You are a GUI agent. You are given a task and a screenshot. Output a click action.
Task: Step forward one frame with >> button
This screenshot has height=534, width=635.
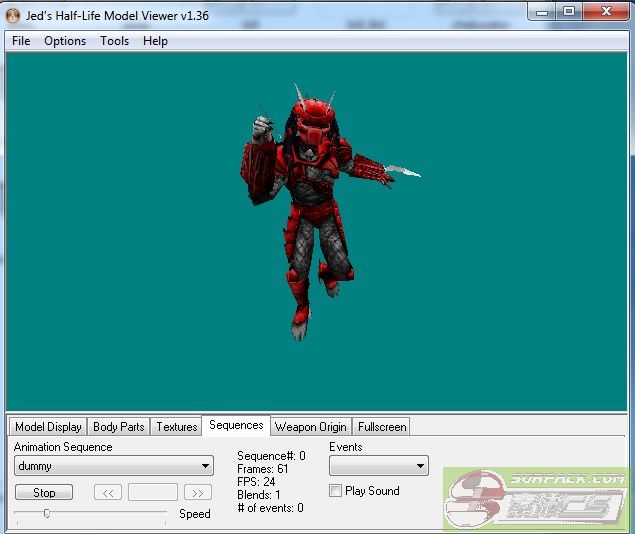198,492
